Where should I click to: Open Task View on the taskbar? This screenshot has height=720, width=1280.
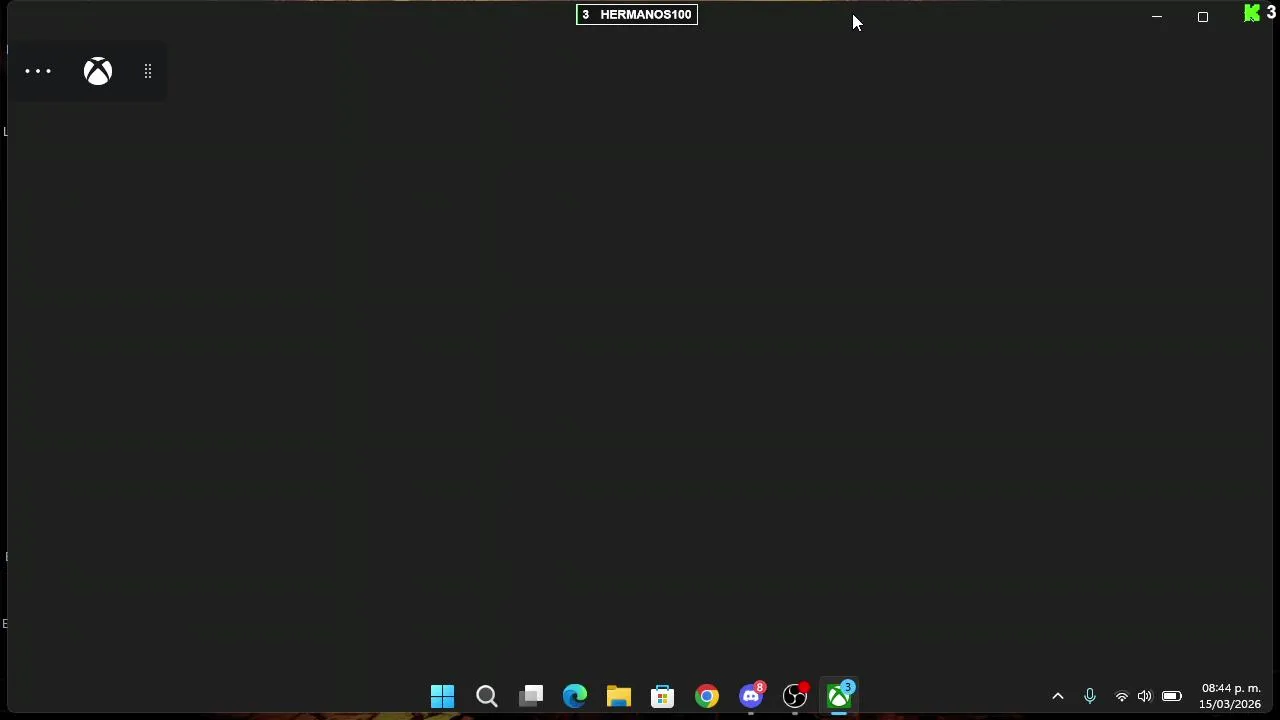point(531,696)
